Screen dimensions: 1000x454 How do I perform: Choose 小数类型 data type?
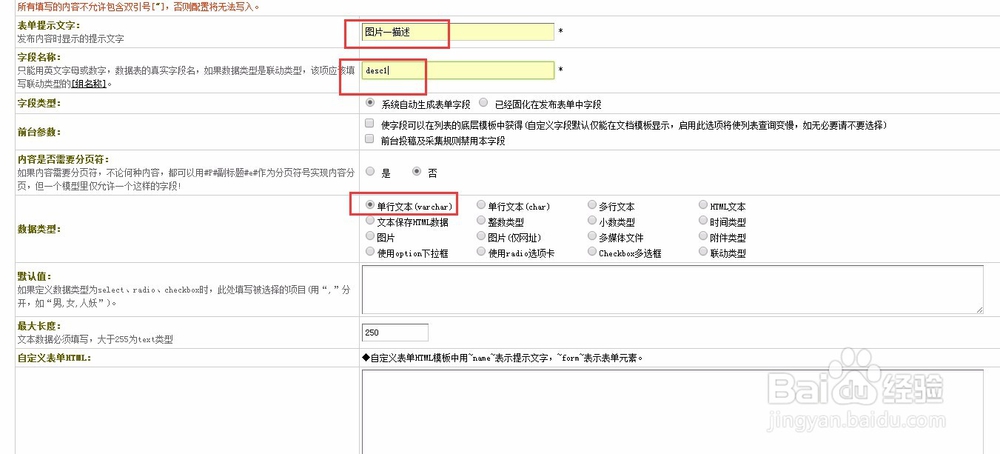(x=592, y=221)
